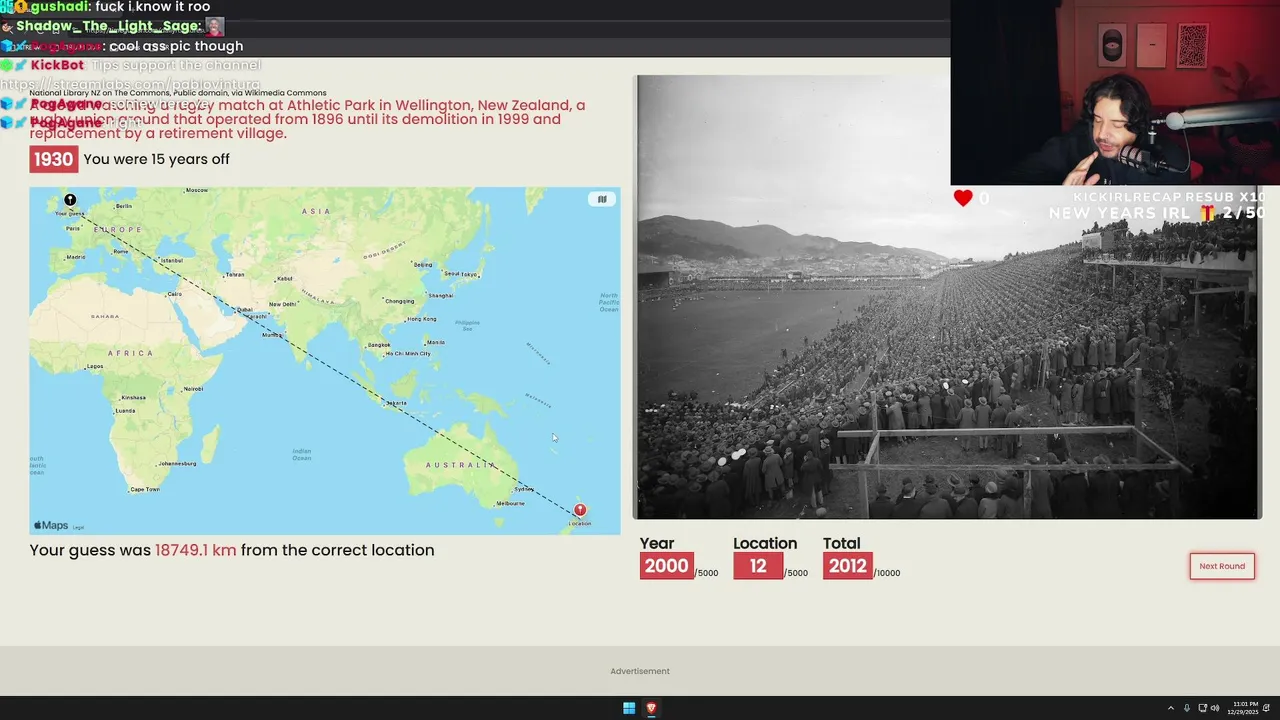Click the Advertisement label at page bottom

640,671
